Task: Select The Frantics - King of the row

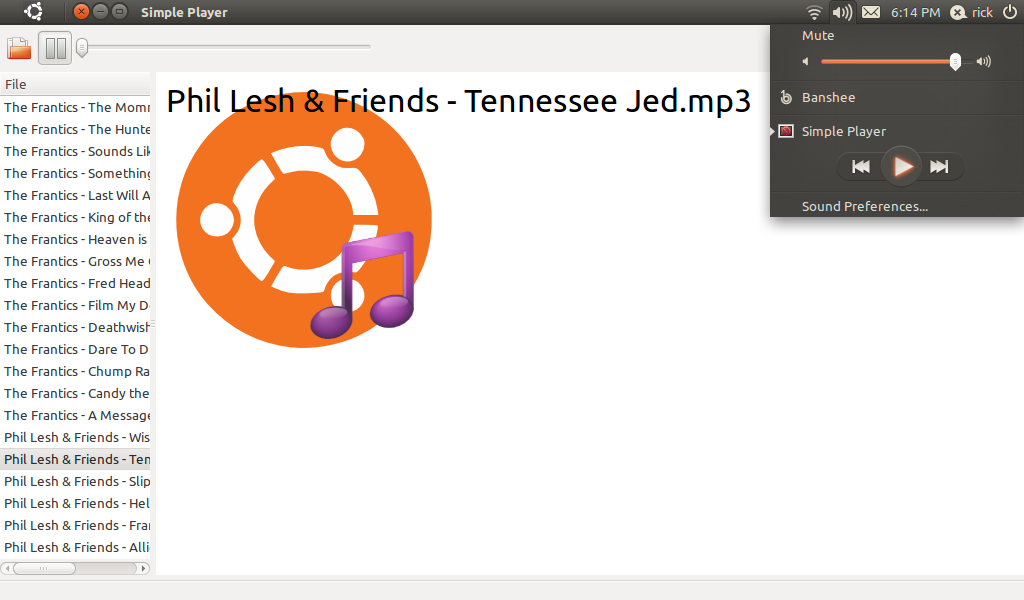Action: (x=75, y=217)
